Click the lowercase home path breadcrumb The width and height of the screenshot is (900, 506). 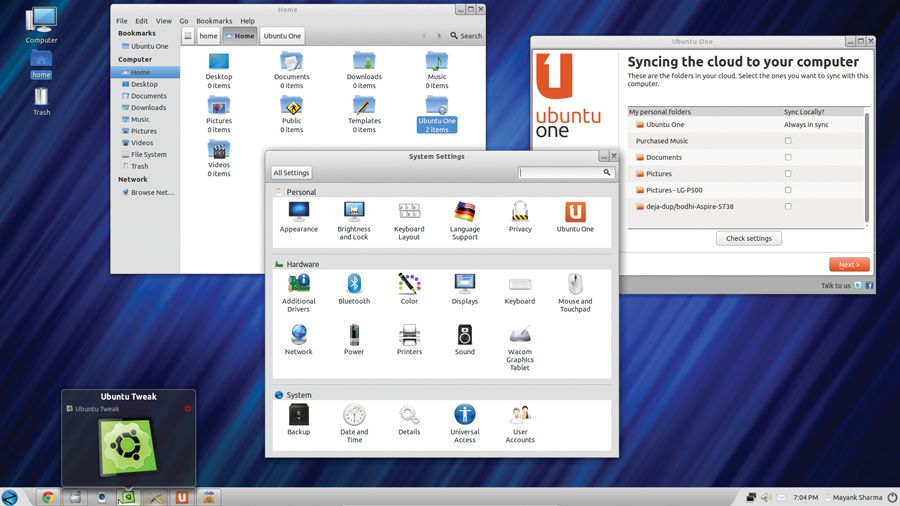(208, 36)
